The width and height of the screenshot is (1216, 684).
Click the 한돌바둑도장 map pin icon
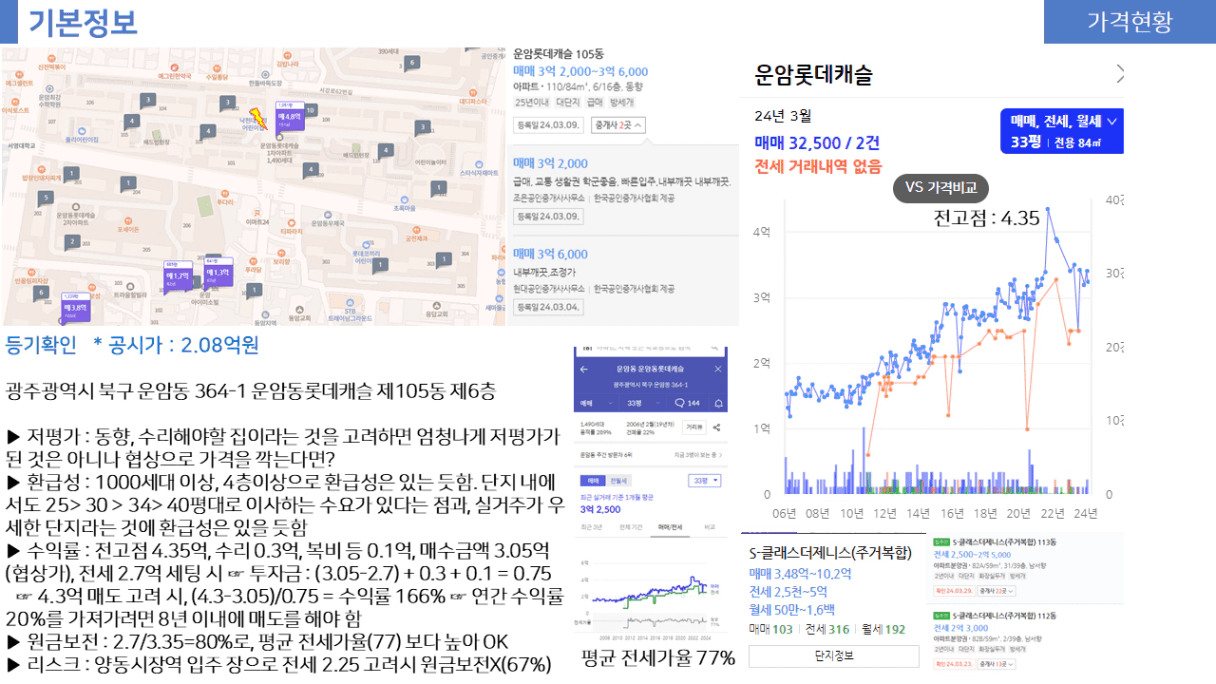pyautogui.click(x=265, y=74)
